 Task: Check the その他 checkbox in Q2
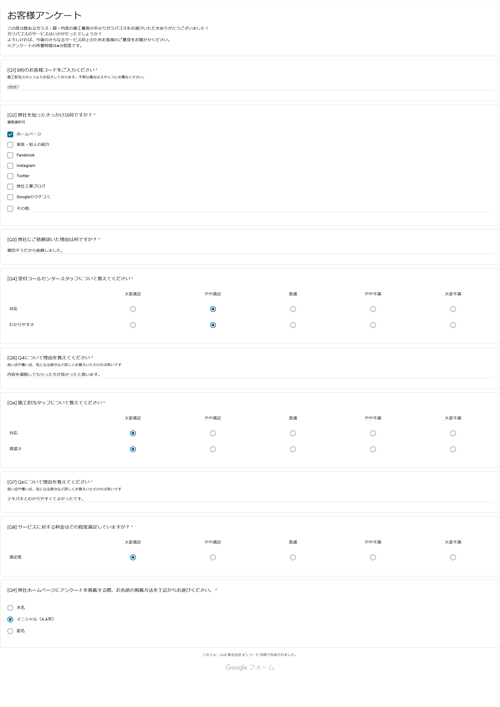click(x=10, y=209)
